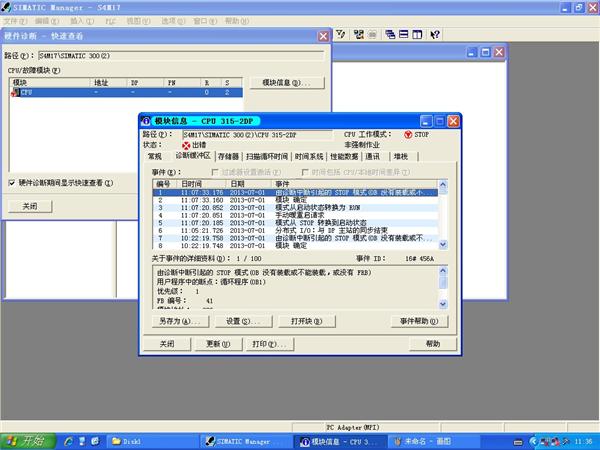The image size is (600, 450).
Task: Open the 存储器 tab
Action: click(x=228, y=157)
